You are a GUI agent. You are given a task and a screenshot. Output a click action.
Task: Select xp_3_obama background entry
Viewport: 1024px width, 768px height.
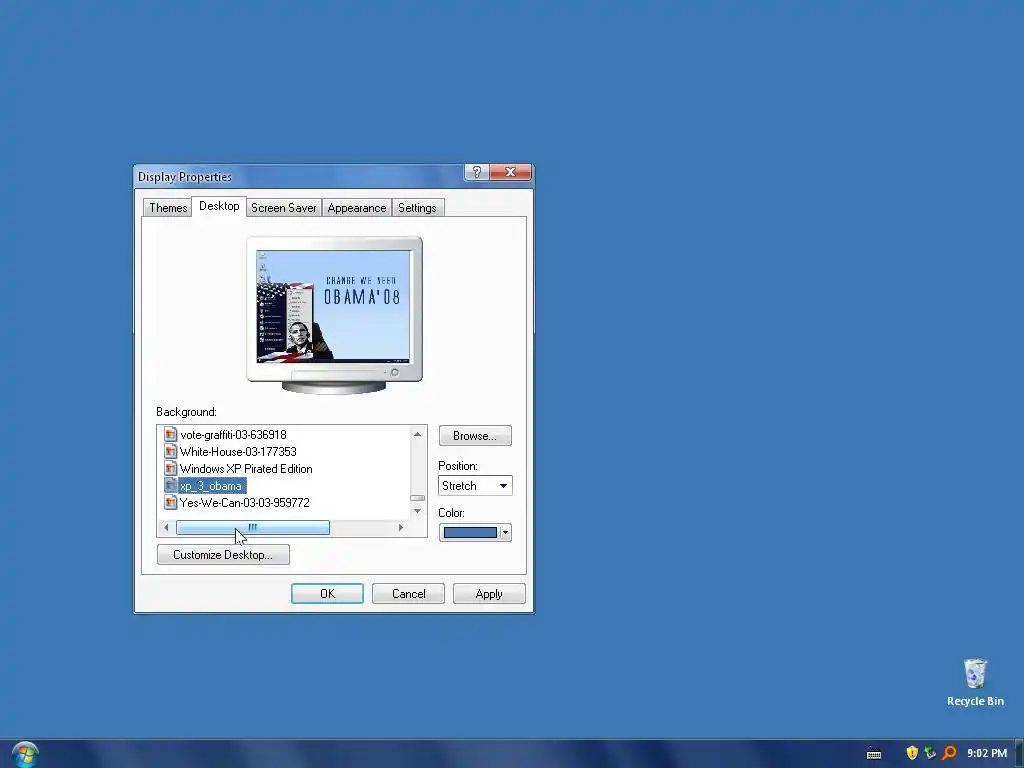click(211, 485)
